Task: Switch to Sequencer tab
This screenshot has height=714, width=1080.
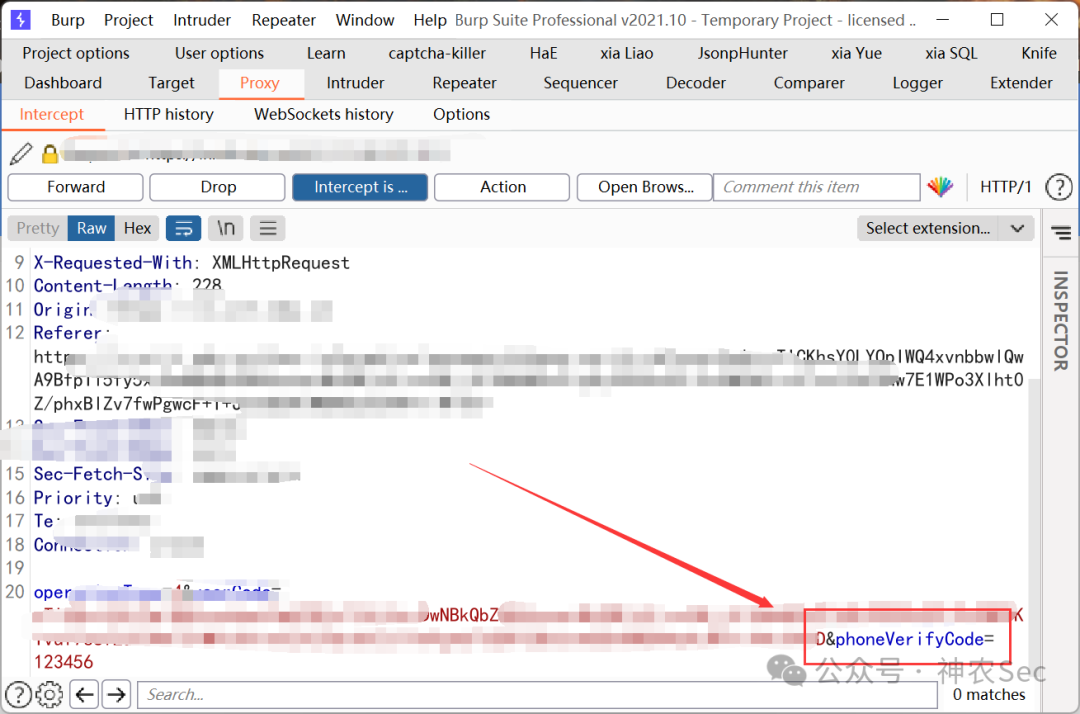Action: click(x=580, y=83)
